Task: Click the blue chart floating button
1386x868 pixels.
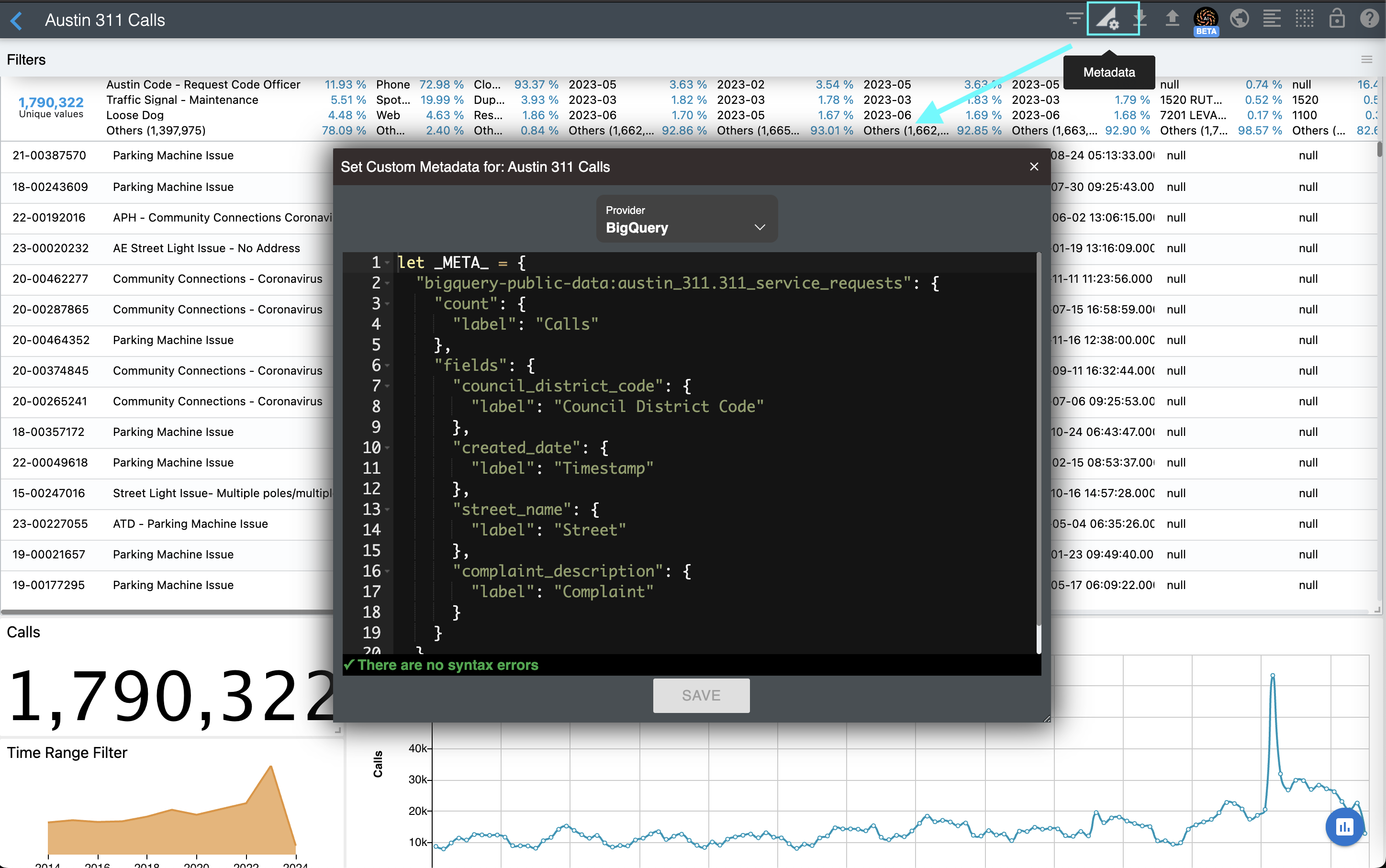Action: (1344, 827)
